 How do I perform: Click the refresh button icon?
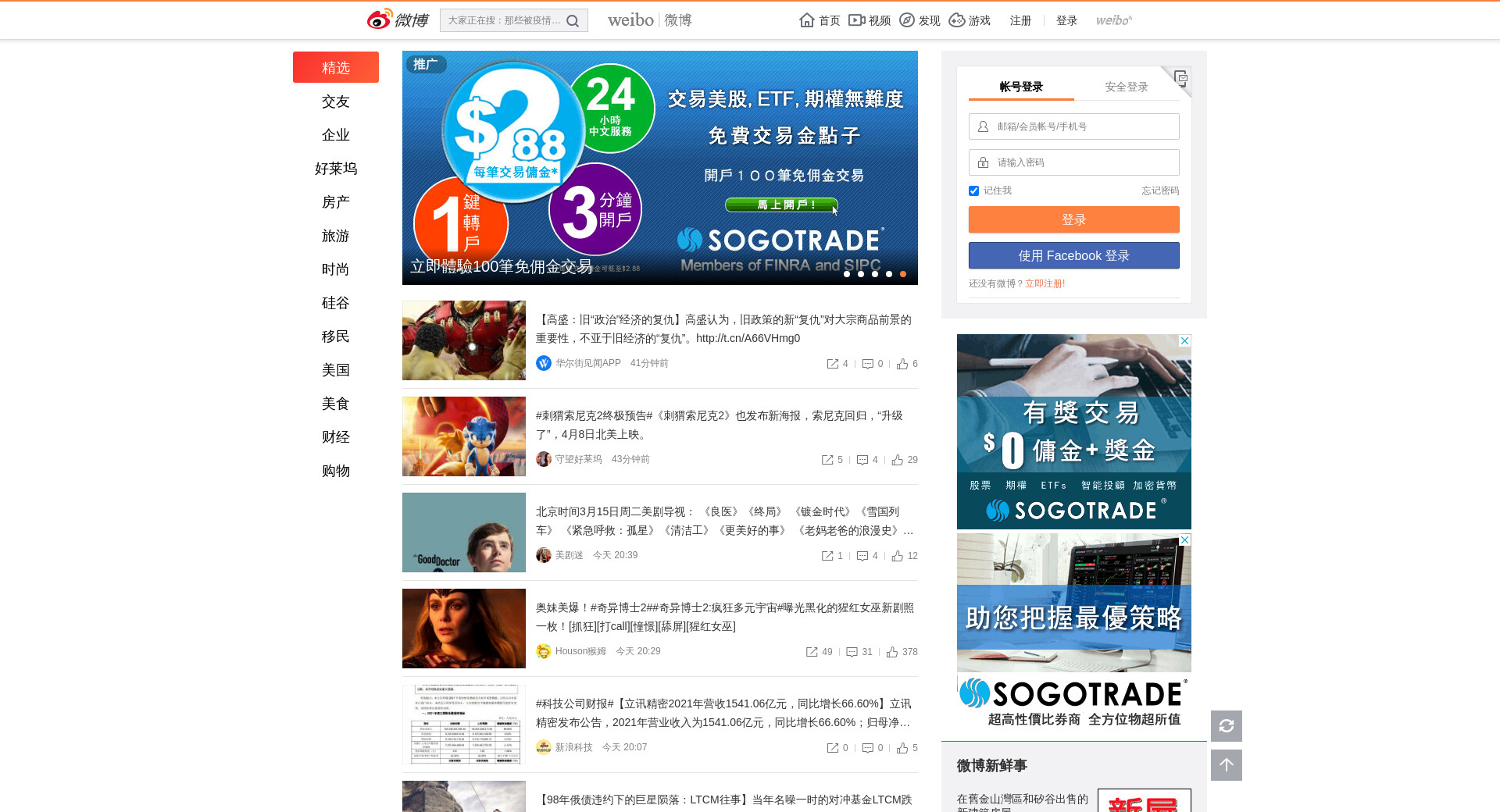(x=1226, y=726)
